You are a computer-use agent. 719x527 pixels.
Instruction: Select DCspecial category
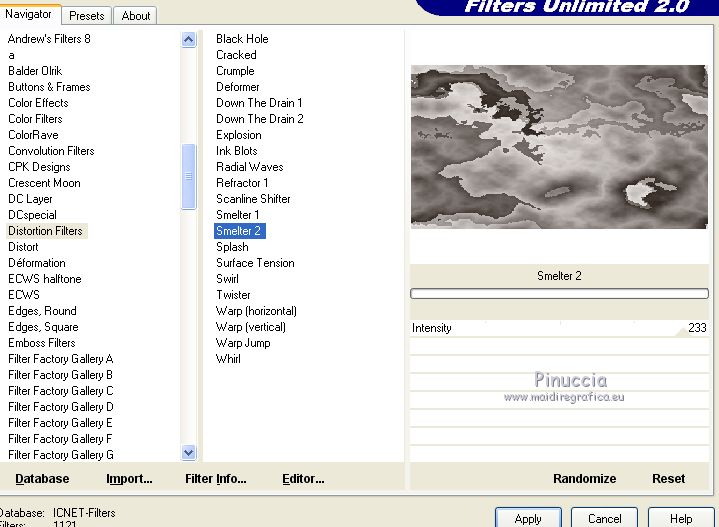click(32, 215)
